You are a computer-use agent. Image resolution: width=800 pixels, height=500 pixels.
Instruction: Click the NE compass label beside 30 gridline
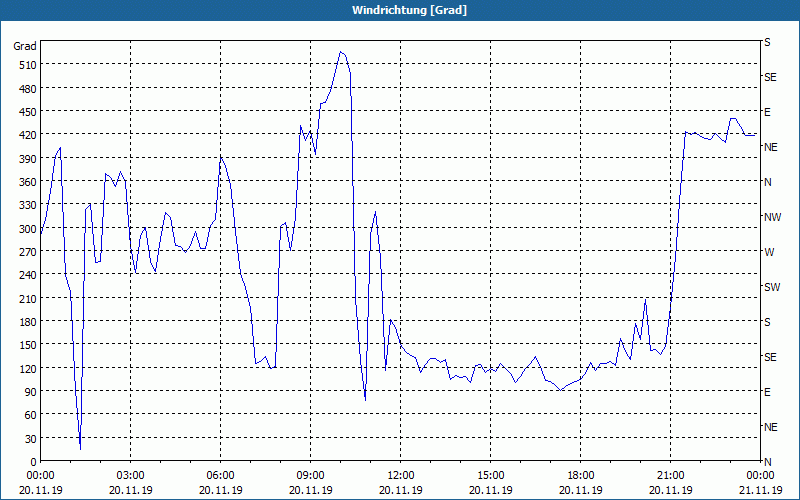(x=771, y=427)
